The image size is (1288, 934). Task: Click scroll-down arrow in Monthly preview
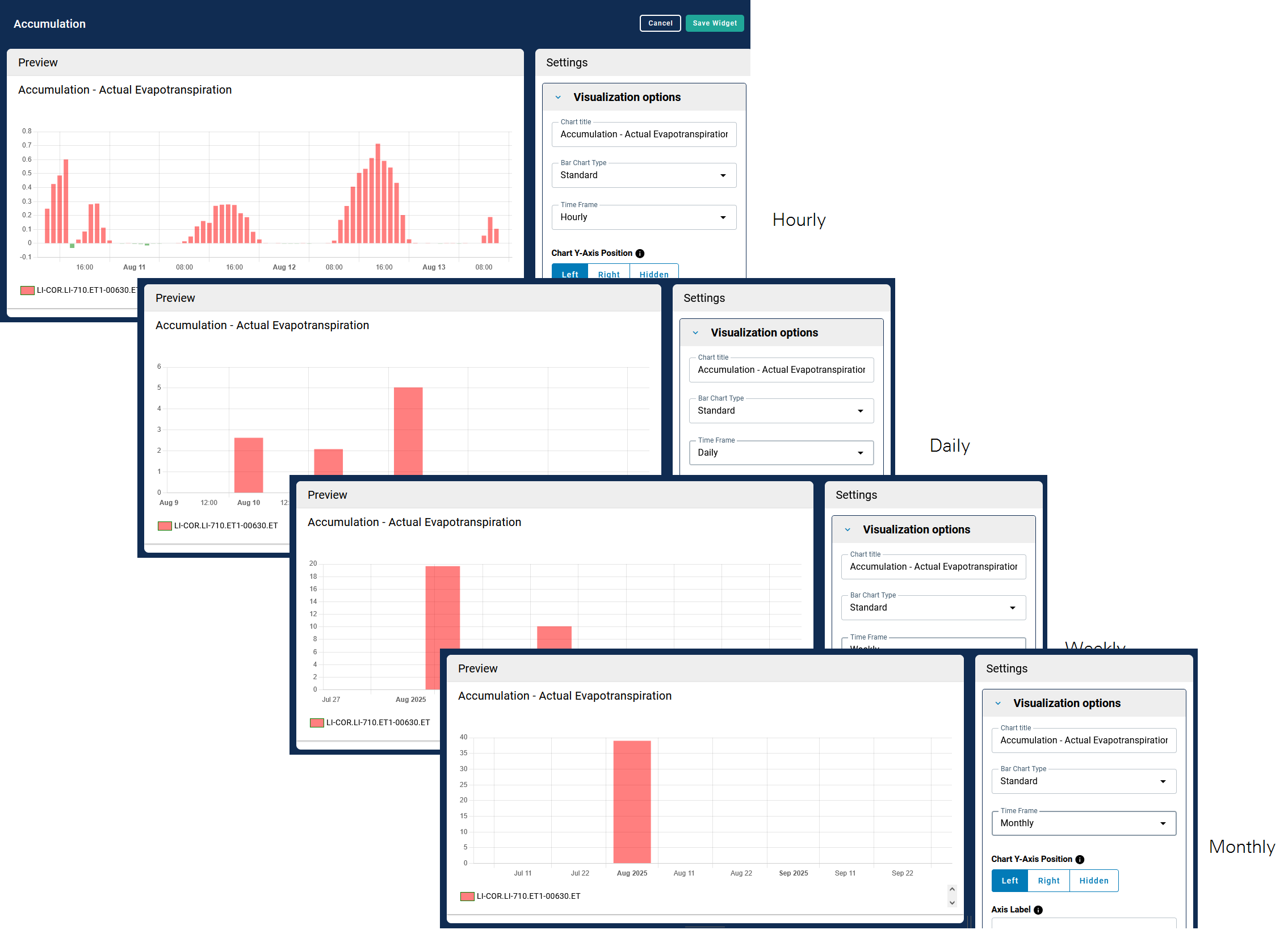tap(952, 903)
